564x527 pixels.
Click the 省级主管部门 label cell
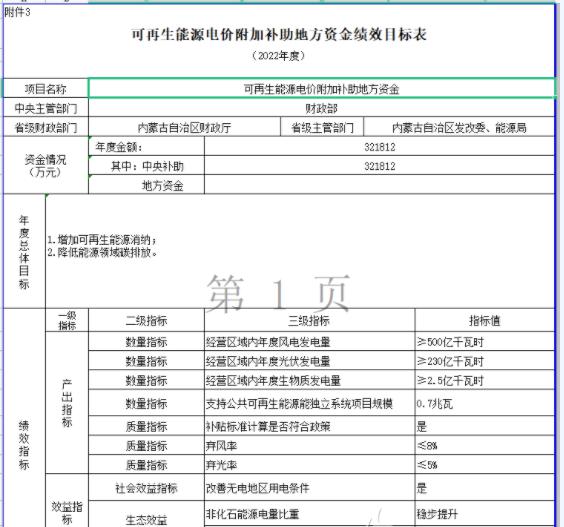322,127
